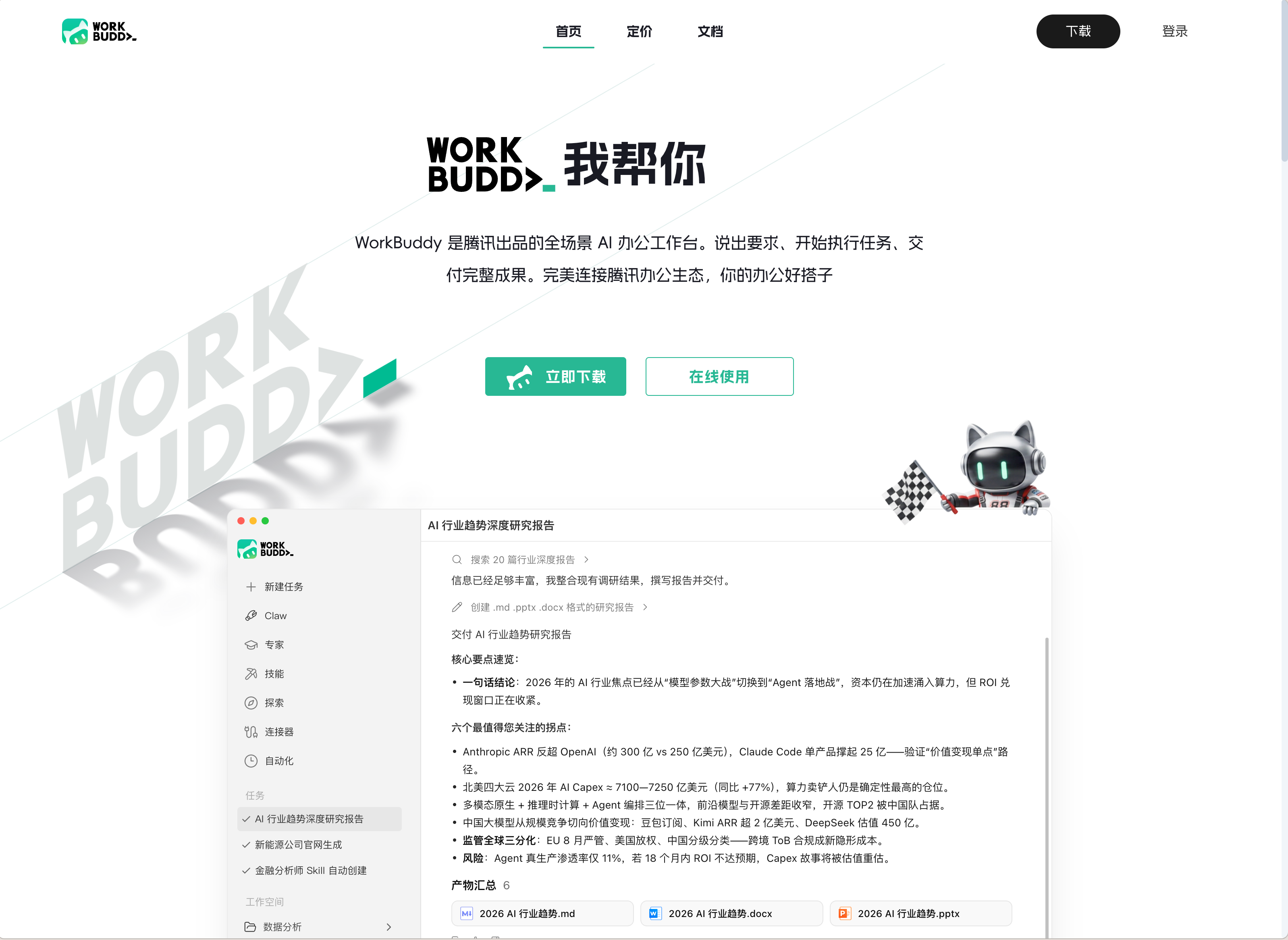Click the 探索 compass icon

[251, 703]
